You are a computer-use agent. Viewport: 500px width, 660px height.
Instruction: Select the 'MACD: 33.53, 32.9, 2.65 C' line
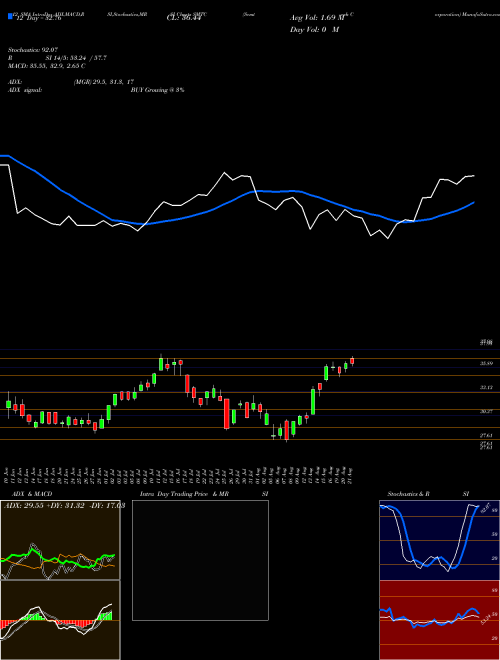pyautogui.click(x=46, y=66)
